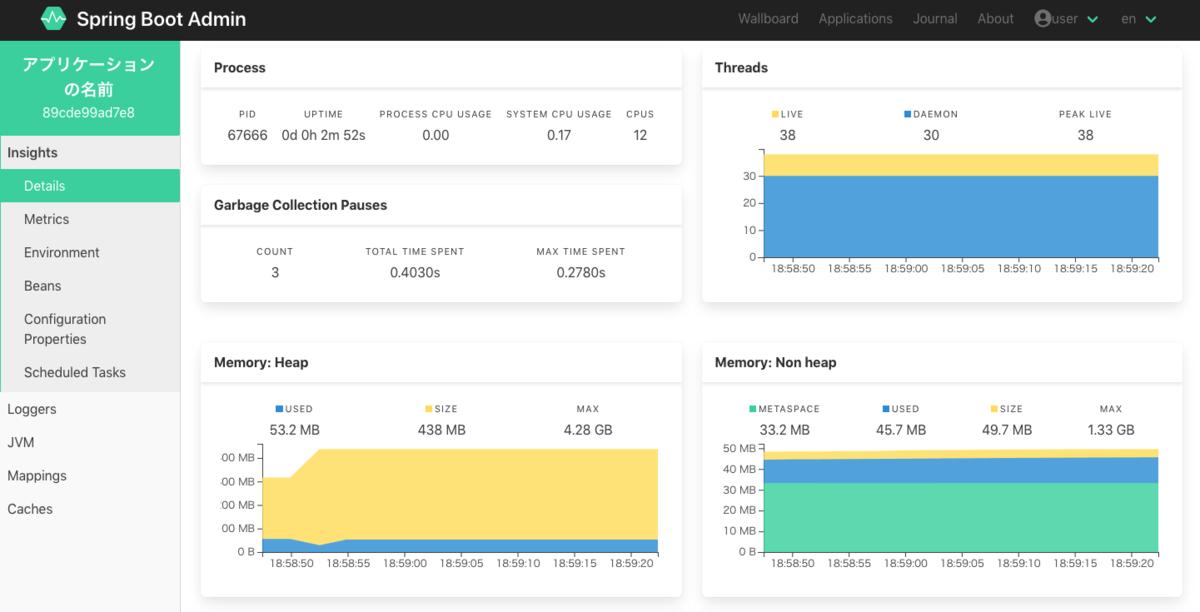Click the yellow SIZE legend in Non heap

(x=1007, y=409)
